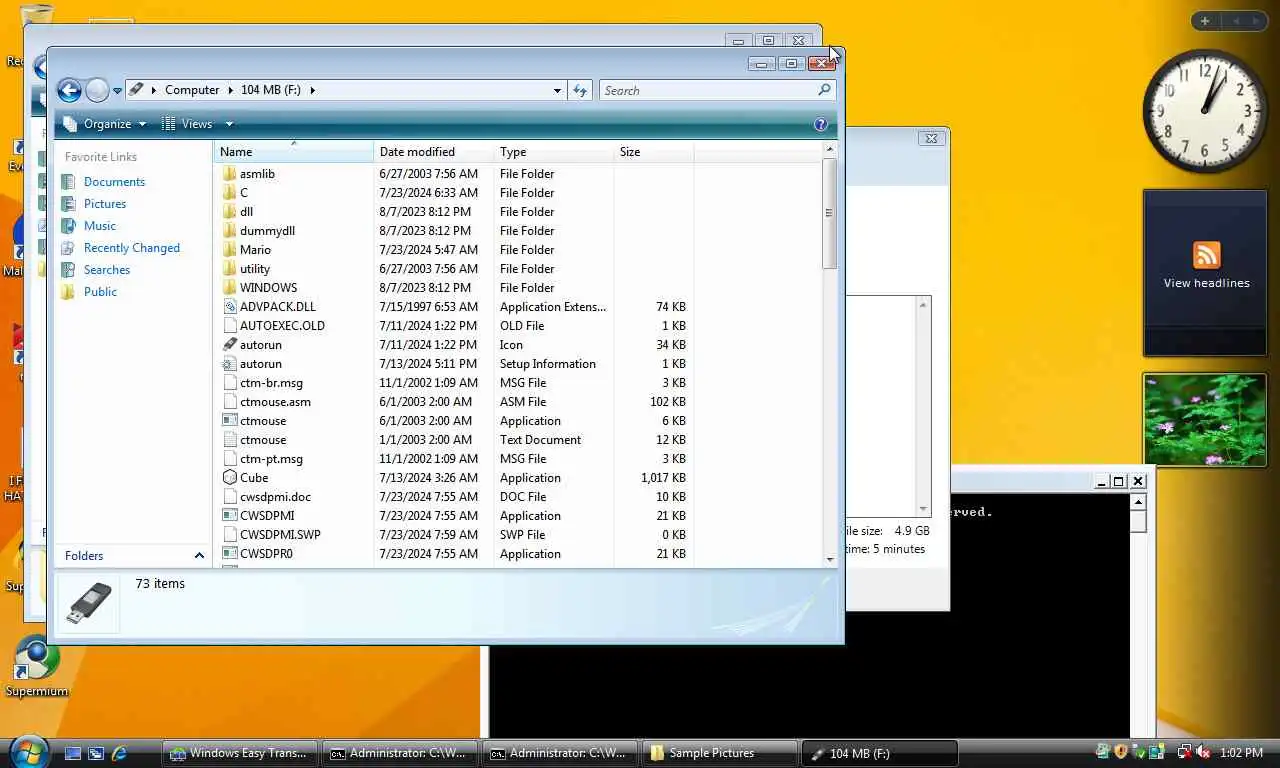Click the Supermium desktop shortcut
Viewport: 1280px width, 768px height.
pos(37,668)
